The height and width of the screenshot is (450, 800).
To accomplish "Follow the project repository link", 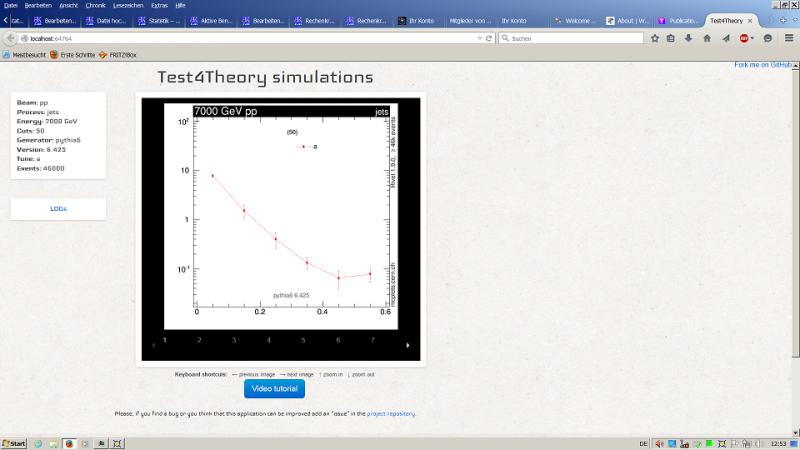I will 391,414.
